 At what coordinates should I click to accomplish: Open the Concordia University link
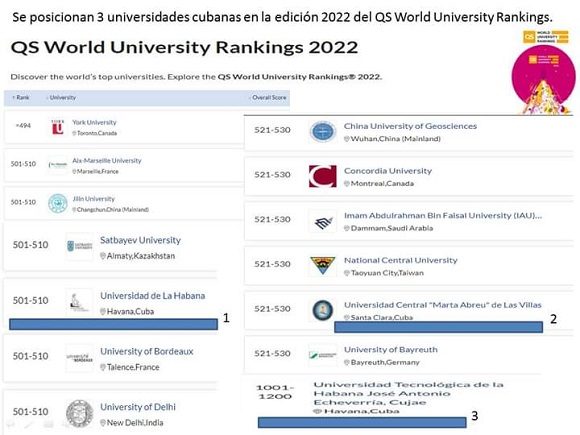[x=388, y=171]
